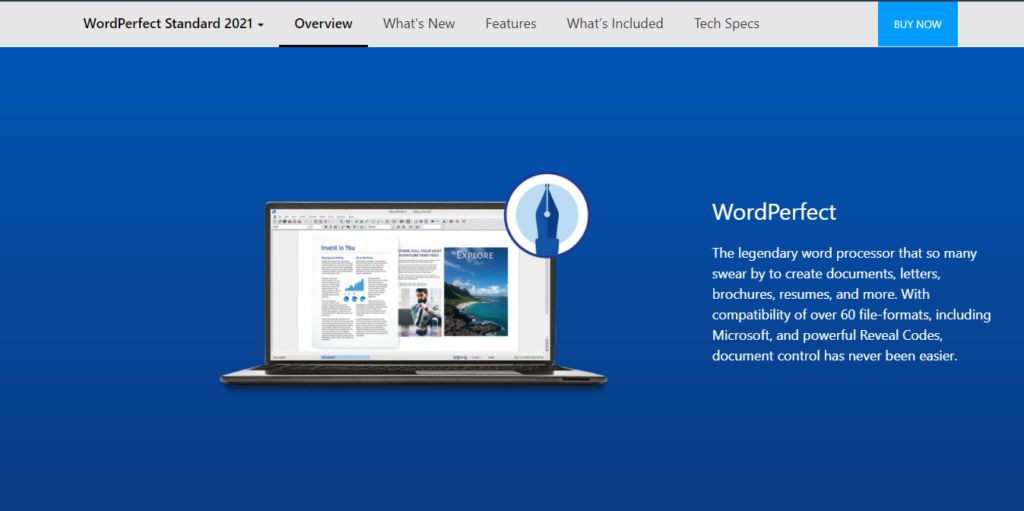
Task: Click the 'Invest in You' document page
Action: click(x=355, y=293)
